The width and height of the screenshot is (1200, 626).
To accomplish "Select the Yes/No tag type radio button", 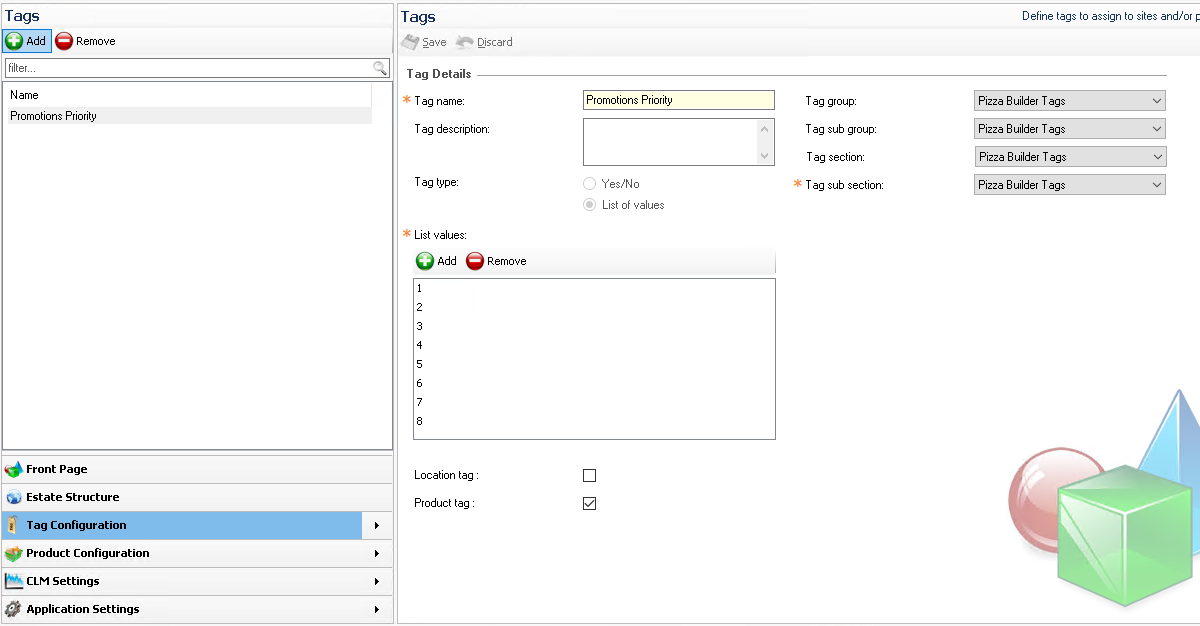I will [x=590, y=184].
